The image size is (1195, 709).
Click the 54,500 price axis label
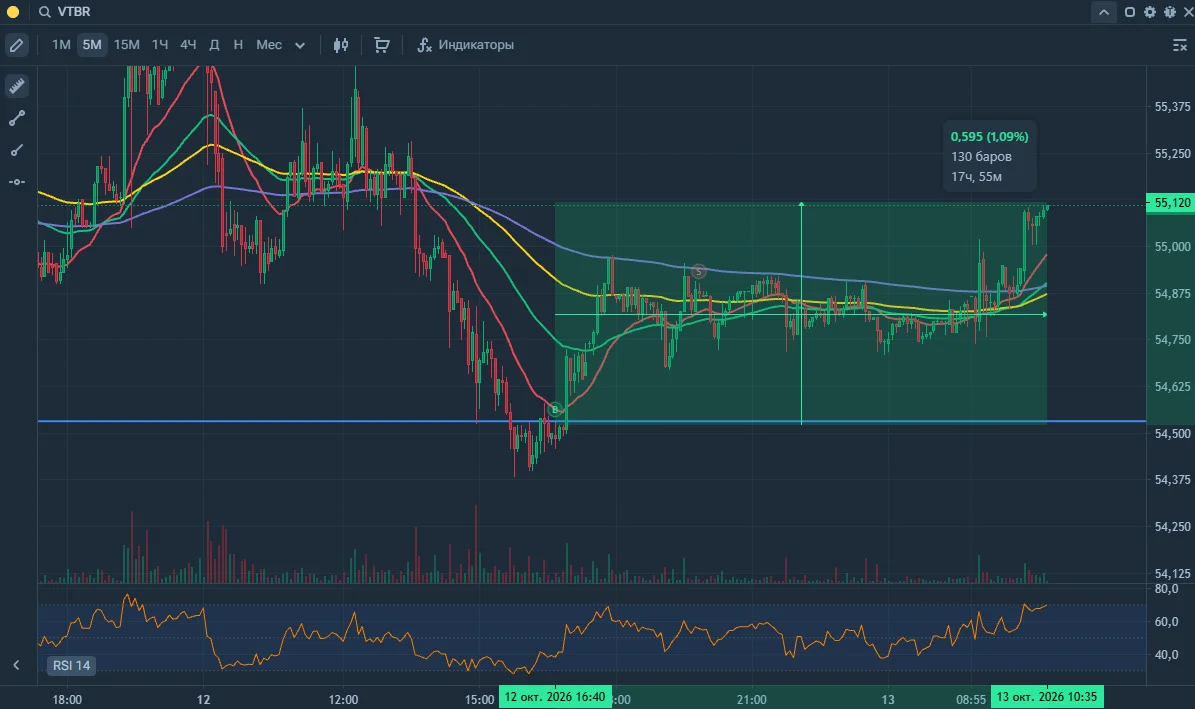point(1172,433)
